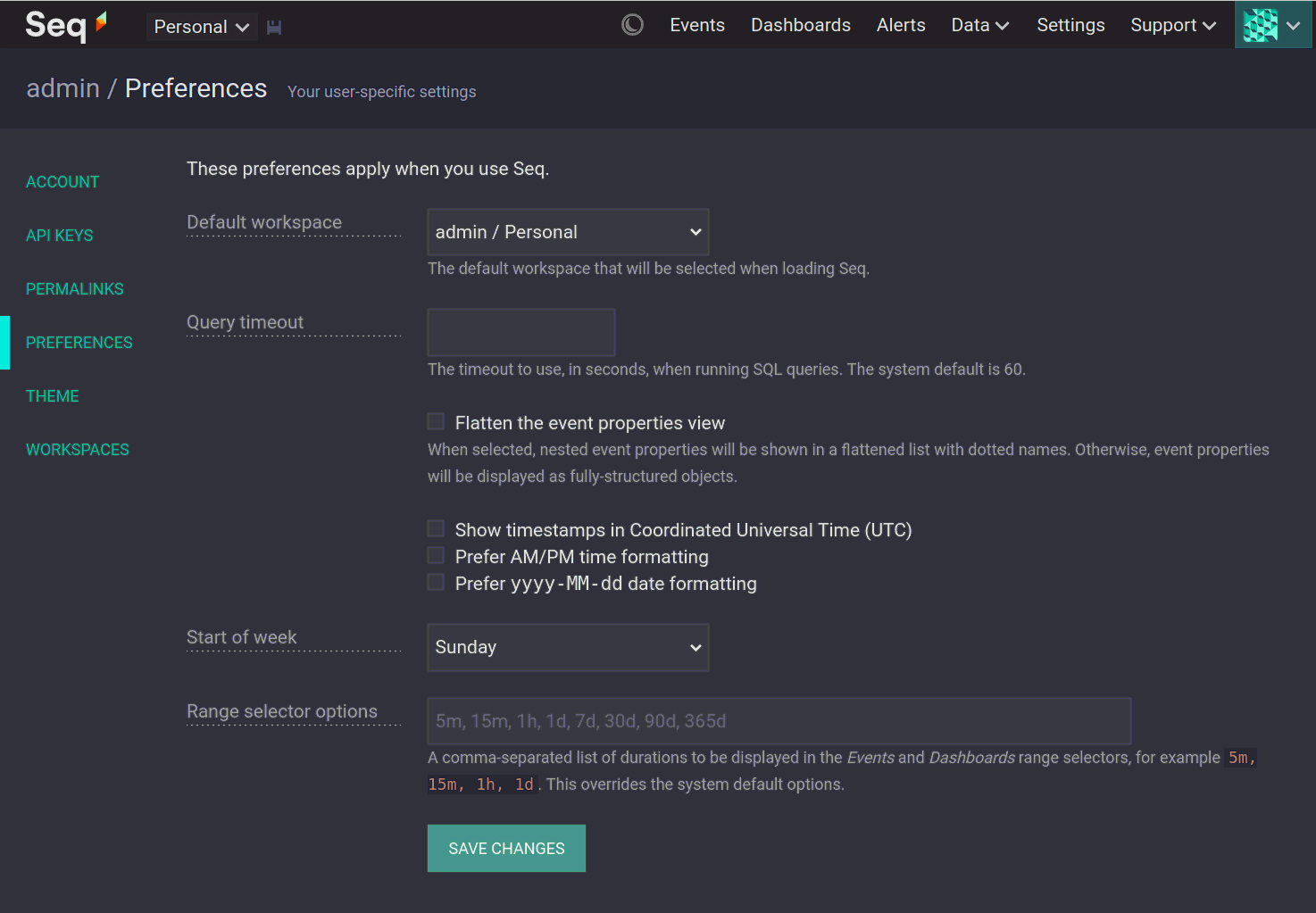The height and width of the screenshot is (913, 1316).
Task: Click the Default workspace label
Action: tap(264, 222)
